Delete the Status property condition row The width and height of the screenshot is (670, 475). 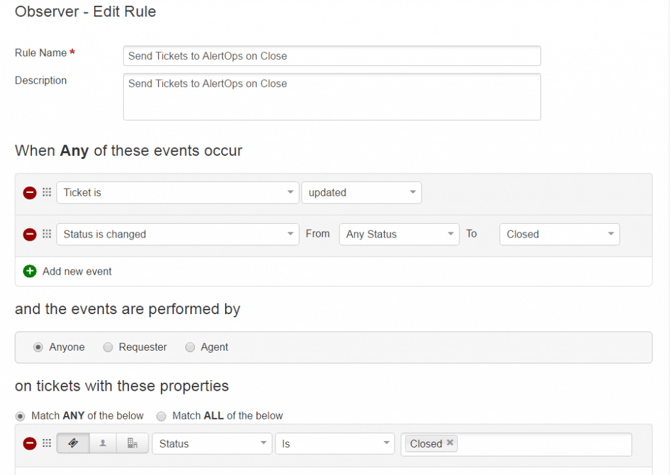coord(30,444)
